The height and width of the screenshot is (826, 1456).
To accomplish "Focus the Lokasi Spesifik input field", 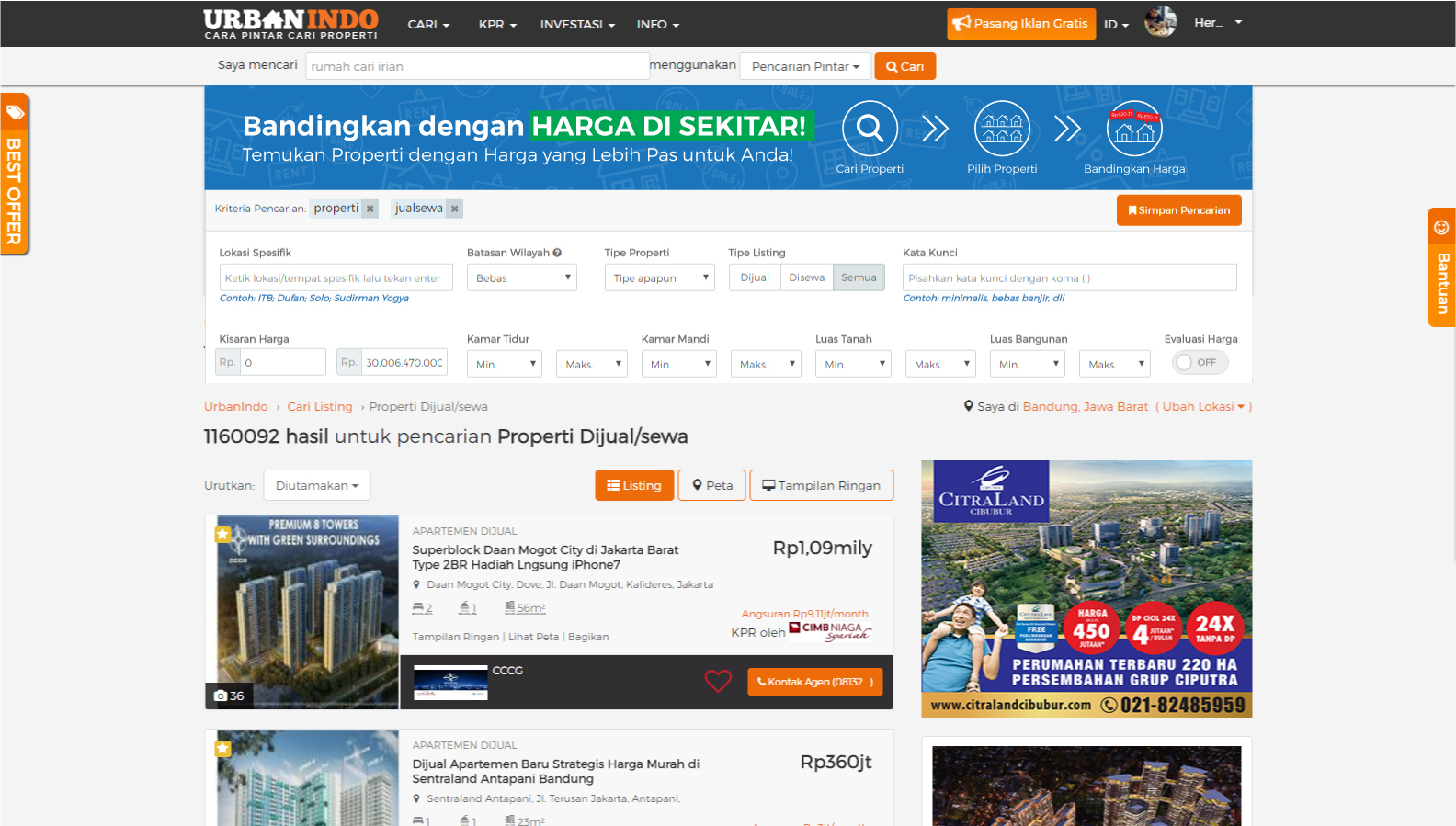I will click(336, 277).
